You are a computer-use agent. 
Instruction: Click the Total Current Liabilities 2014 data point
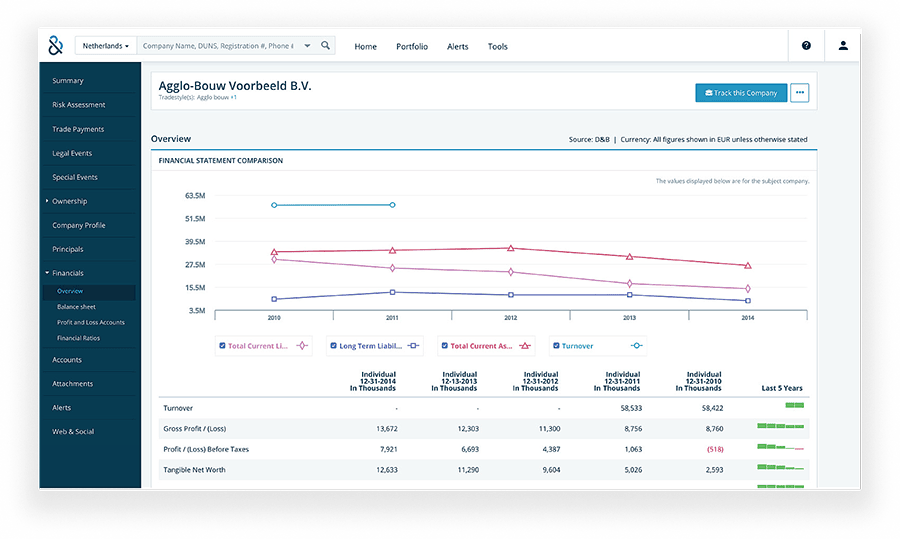point(748,289)
